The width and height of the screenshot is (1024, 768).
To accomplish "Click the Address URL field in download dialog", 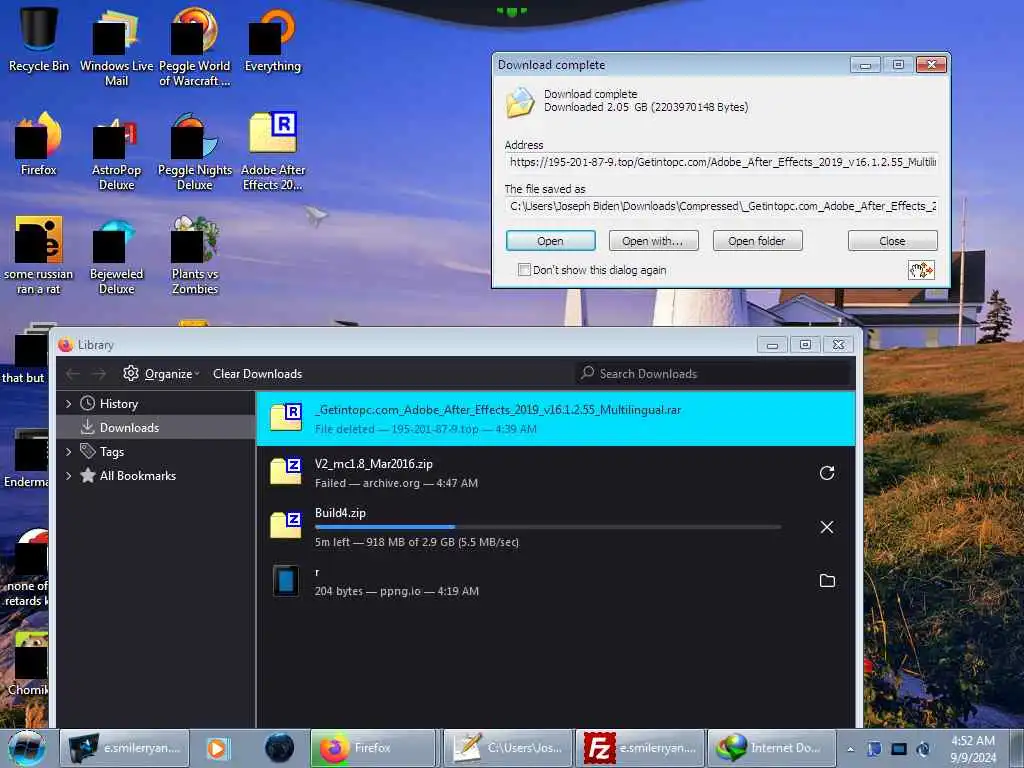I will [x=722, y=162].
